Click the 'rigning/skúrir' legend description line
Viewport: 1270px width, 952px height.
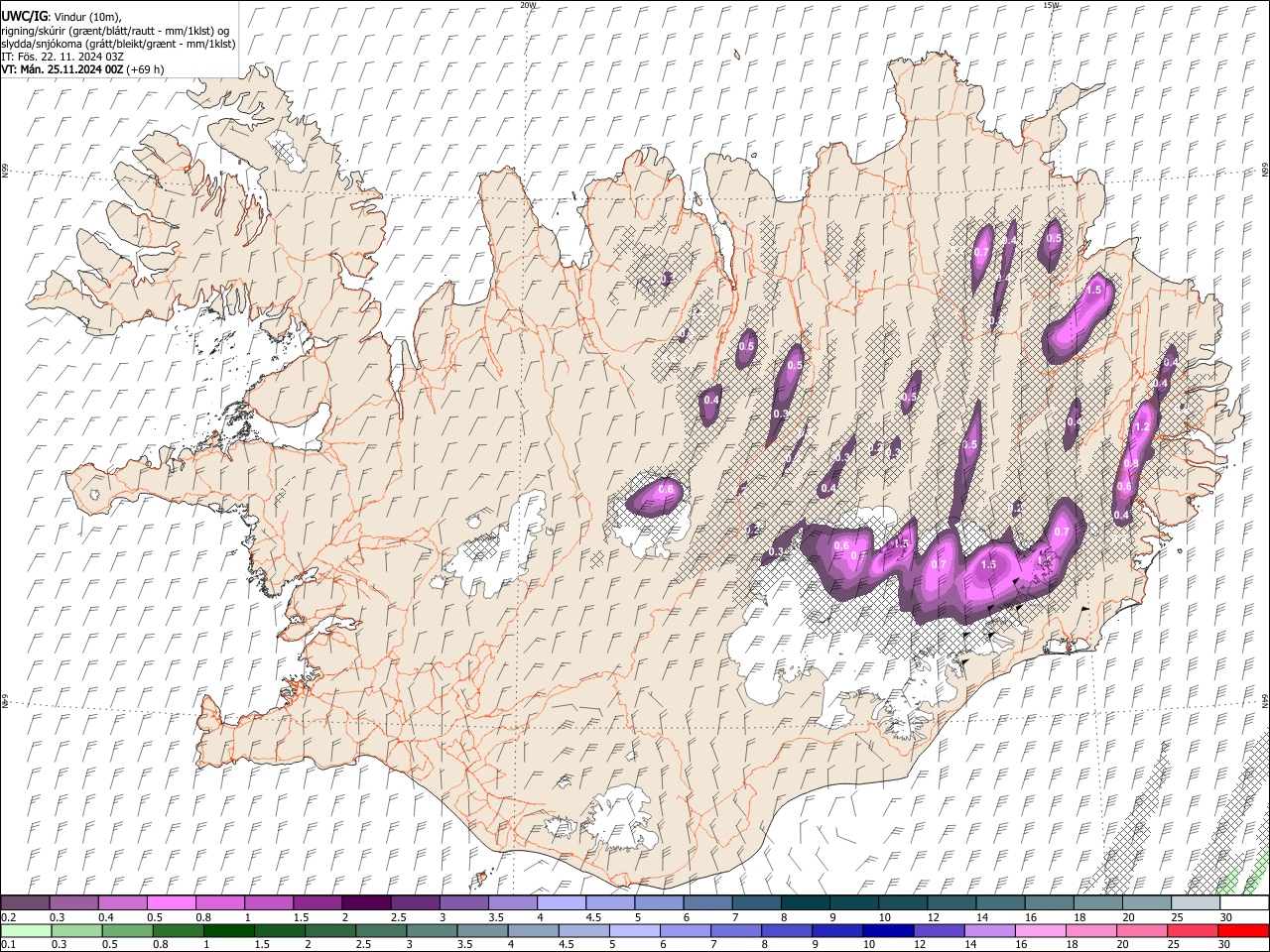coord(115,31)
